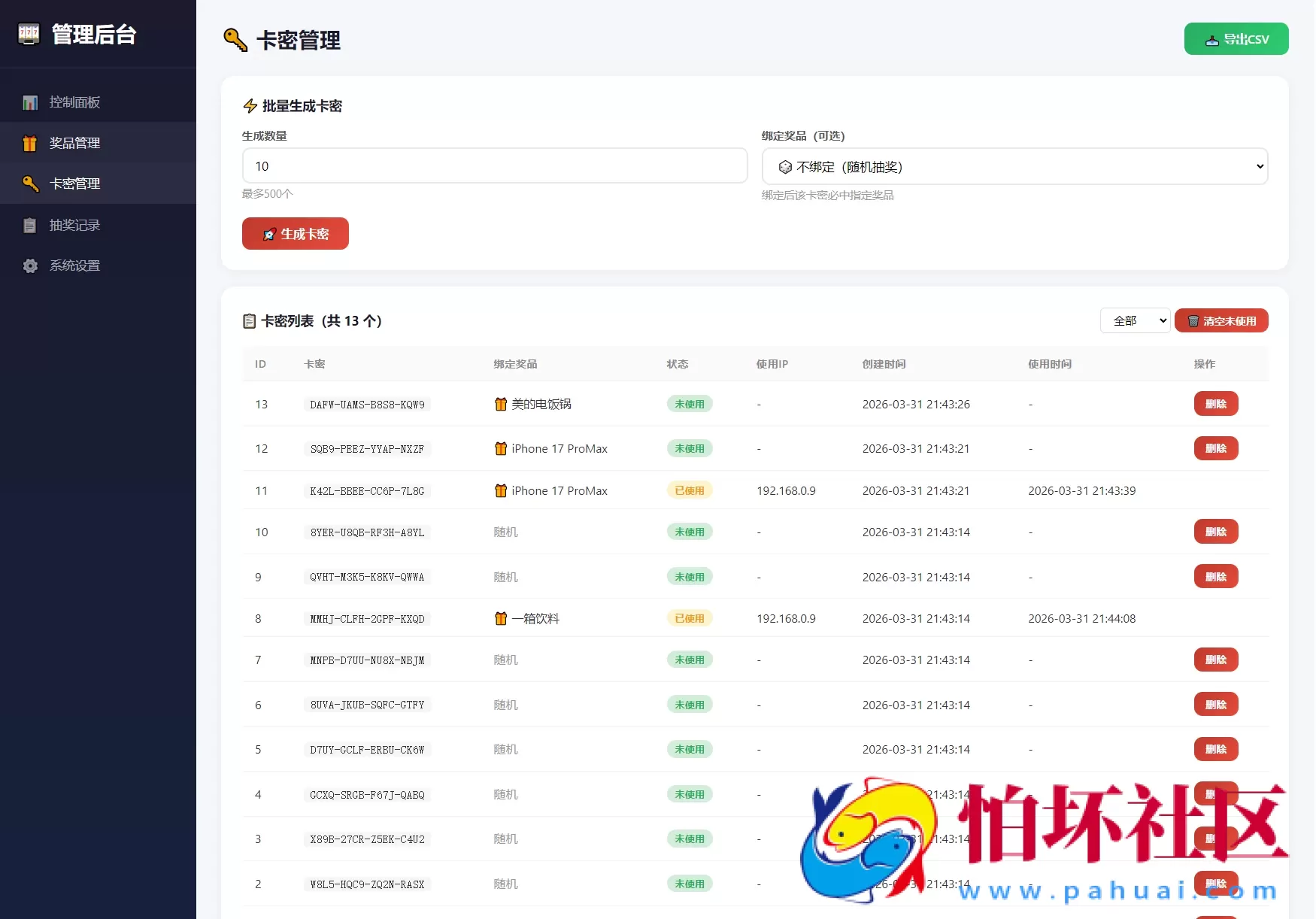Open the 绑定奖品 prize binding dropdown
Viewport: 1316px width, 919px height.
[1014, 166]
